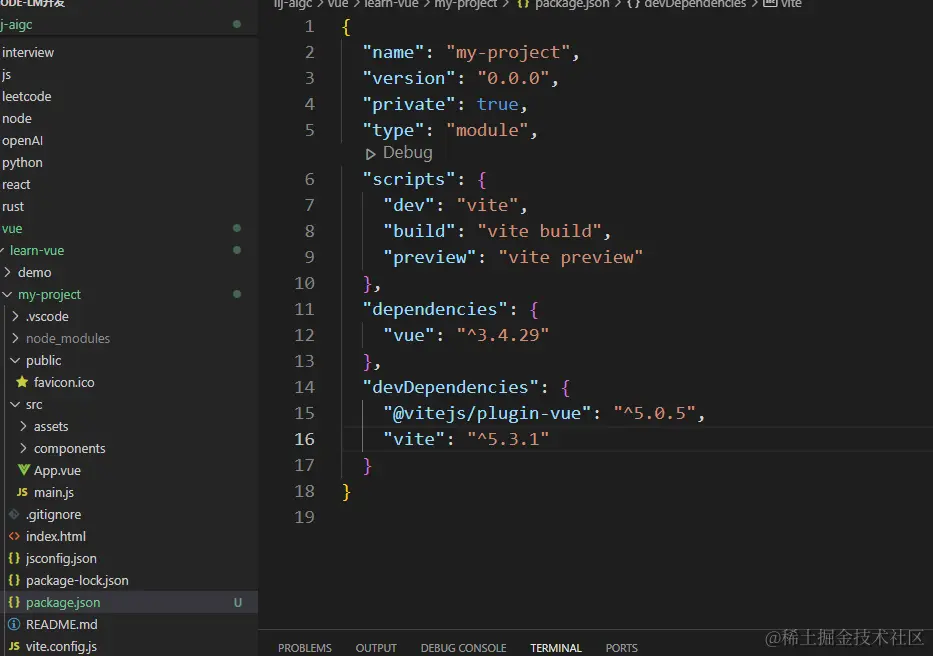Screen dimensions: 933x656
Task: Click the learn-vue breadcrumb segment
Action: click(391, 4)
